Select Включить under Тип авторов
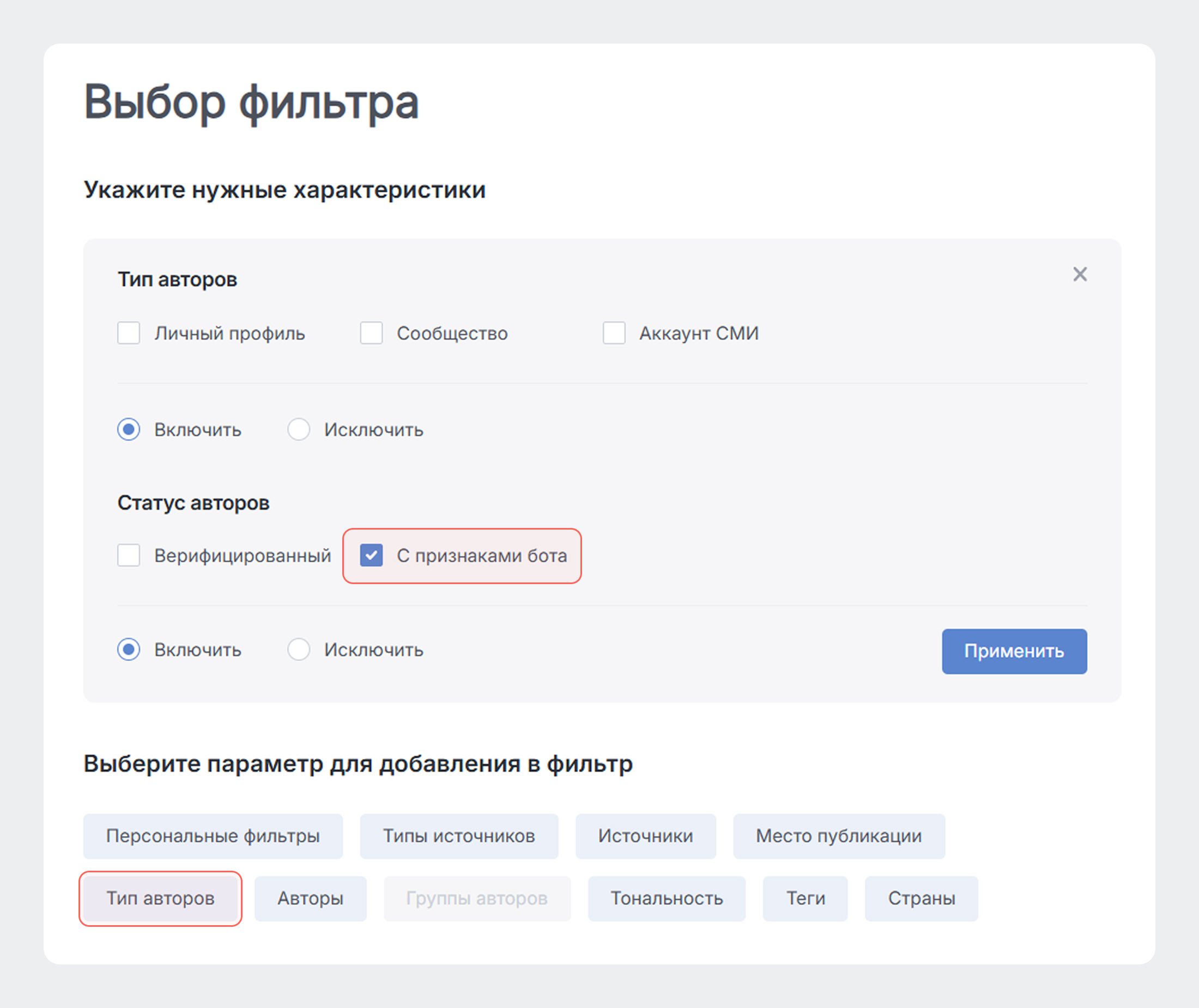Viewport: 1199px width, 1008px height. 129,429
